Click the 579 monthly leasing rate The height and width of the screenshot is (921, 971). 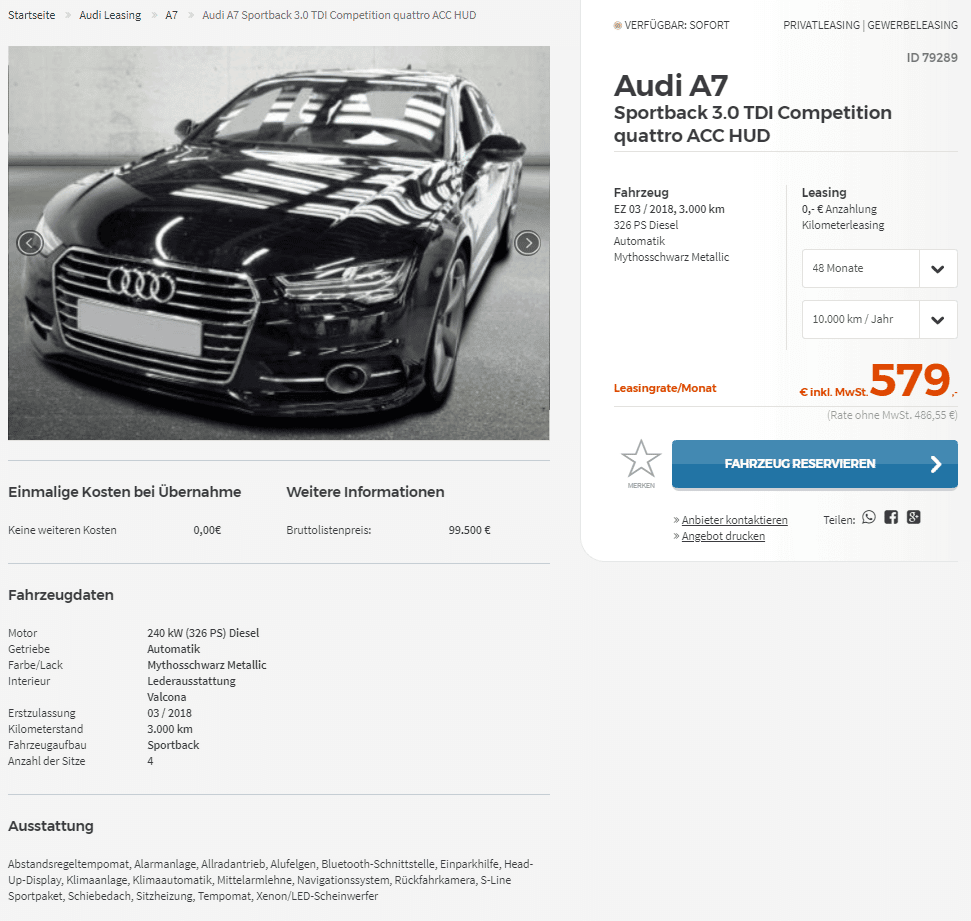910,380
